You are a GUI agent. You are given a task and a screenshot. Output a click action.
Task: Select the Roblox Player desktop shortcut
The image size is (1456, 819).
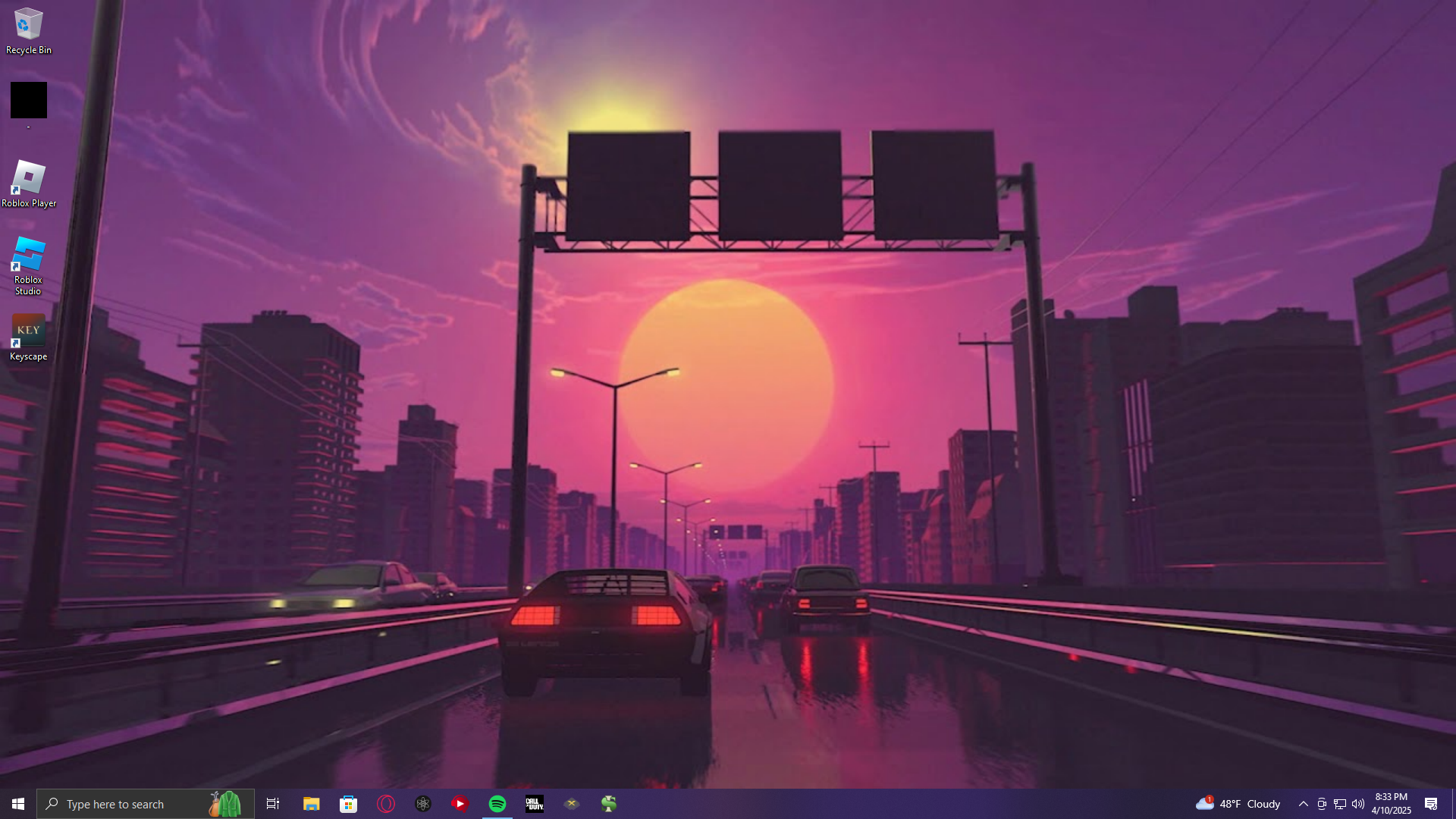pyautogui.click(x=28, y=184)
